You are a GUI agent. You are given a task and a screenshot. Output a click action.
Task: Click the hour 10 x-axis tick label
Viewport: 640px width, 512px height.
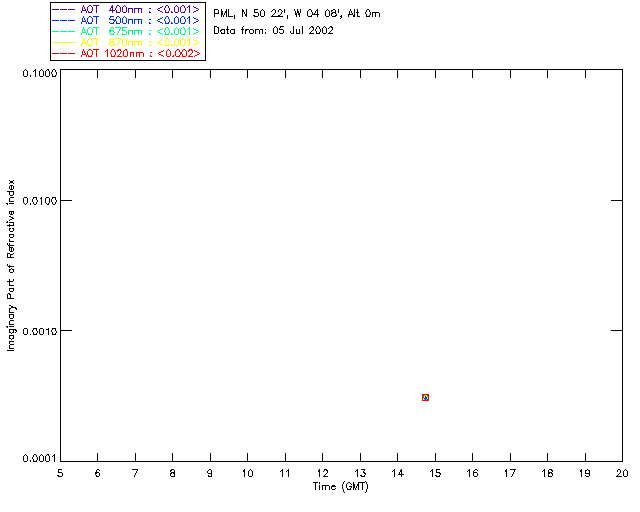(x=247, y=473)
